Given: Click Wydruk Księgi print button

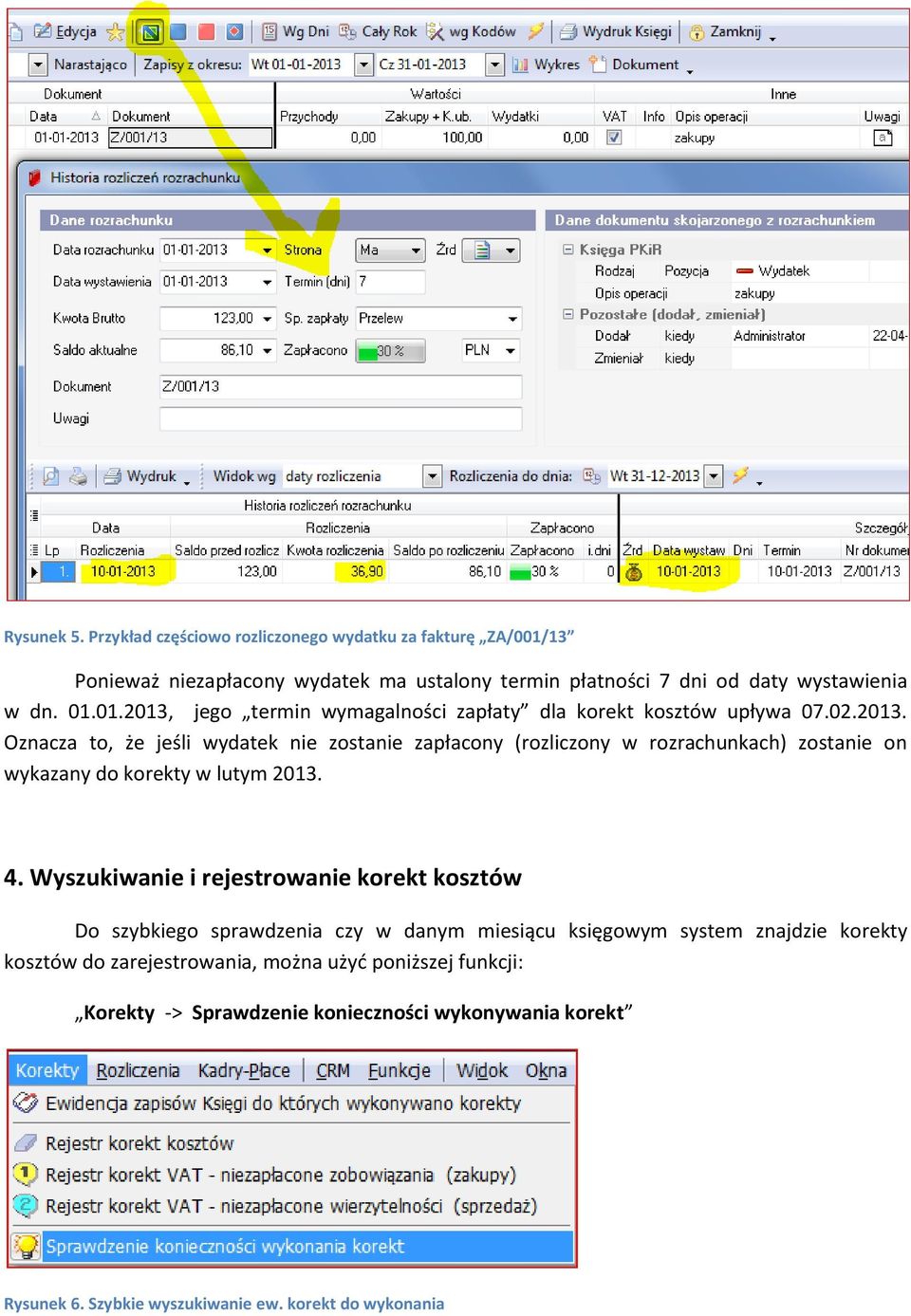Looking at the screenshot, I should click(x=616, y=32).
